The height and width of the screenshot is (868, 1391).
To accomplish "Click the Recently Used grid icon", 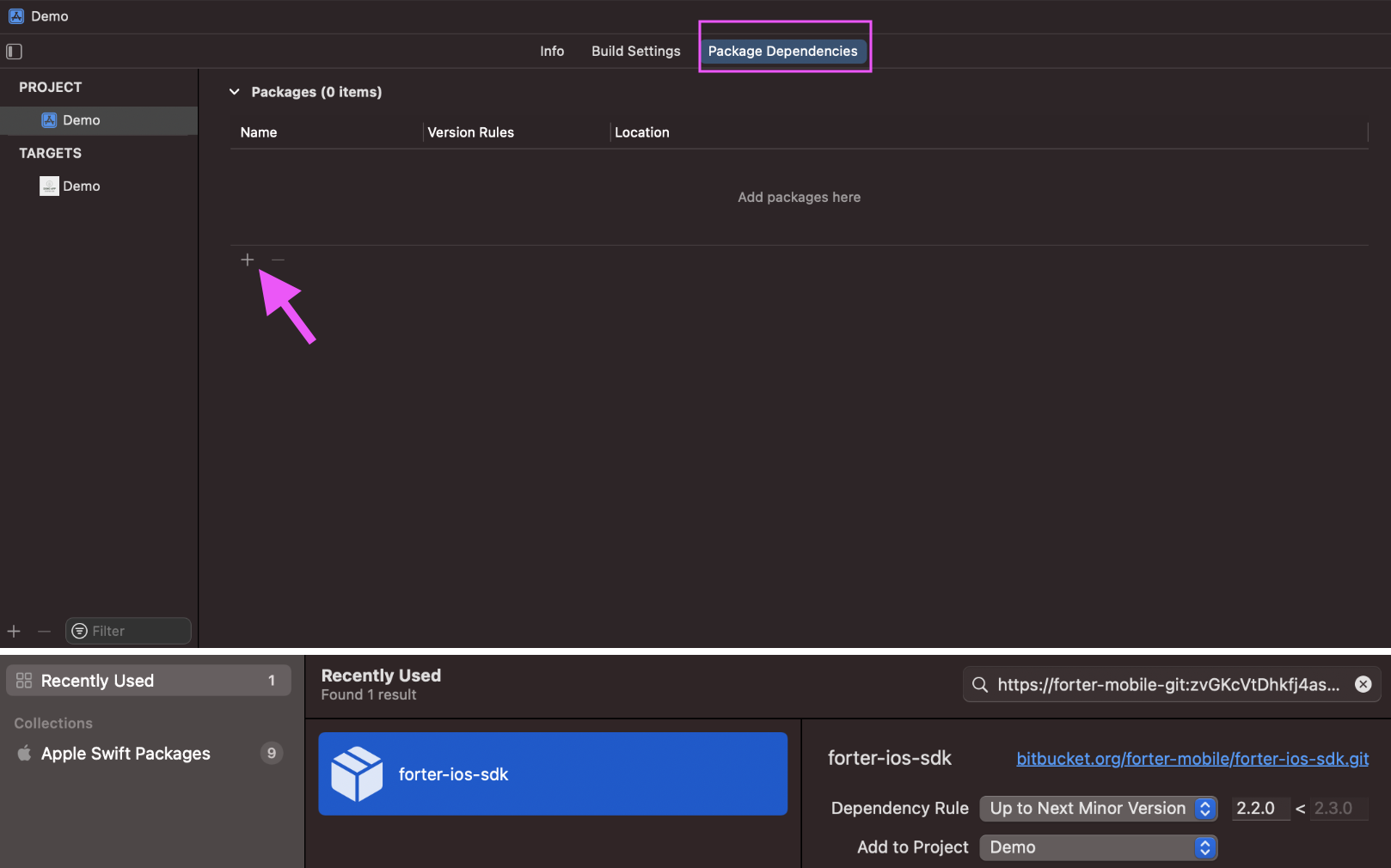I will (x=24, y=681).
